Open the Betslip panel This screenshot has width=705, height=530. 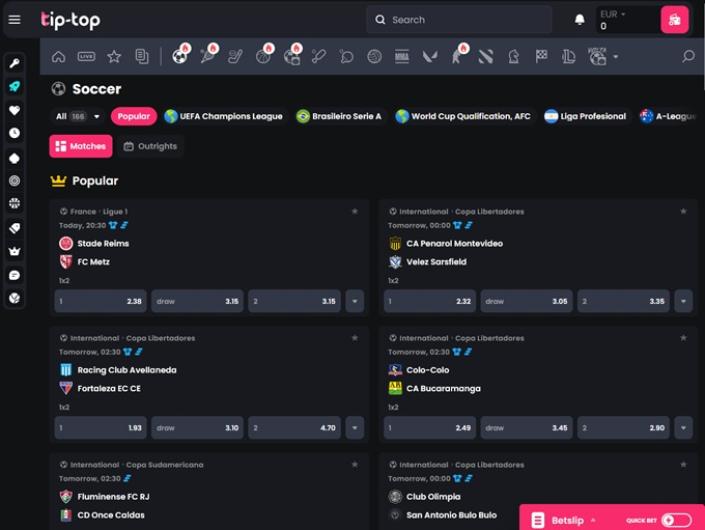[x=560, y=520]
